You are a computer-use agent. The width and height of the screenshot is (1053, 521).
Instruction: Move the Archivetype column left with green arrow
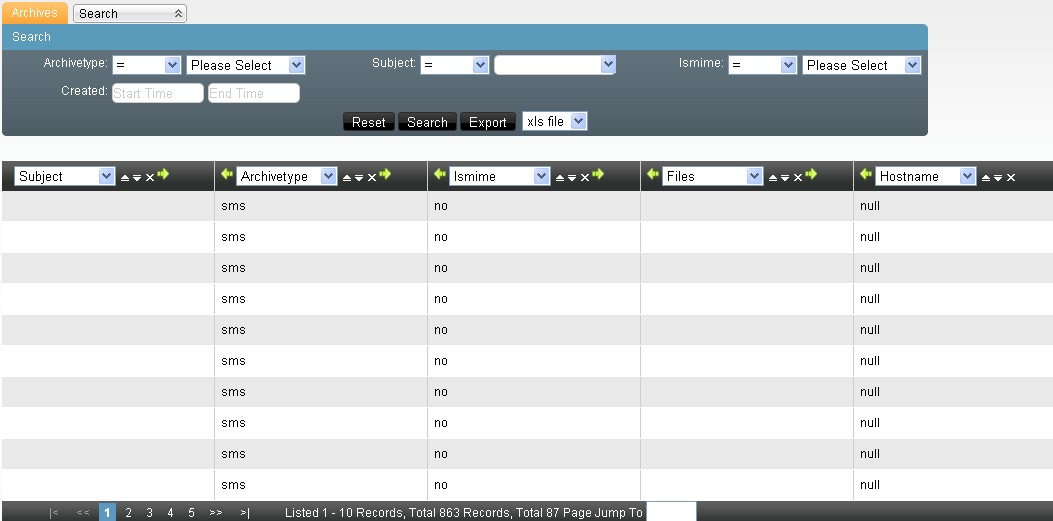(226, 175)
